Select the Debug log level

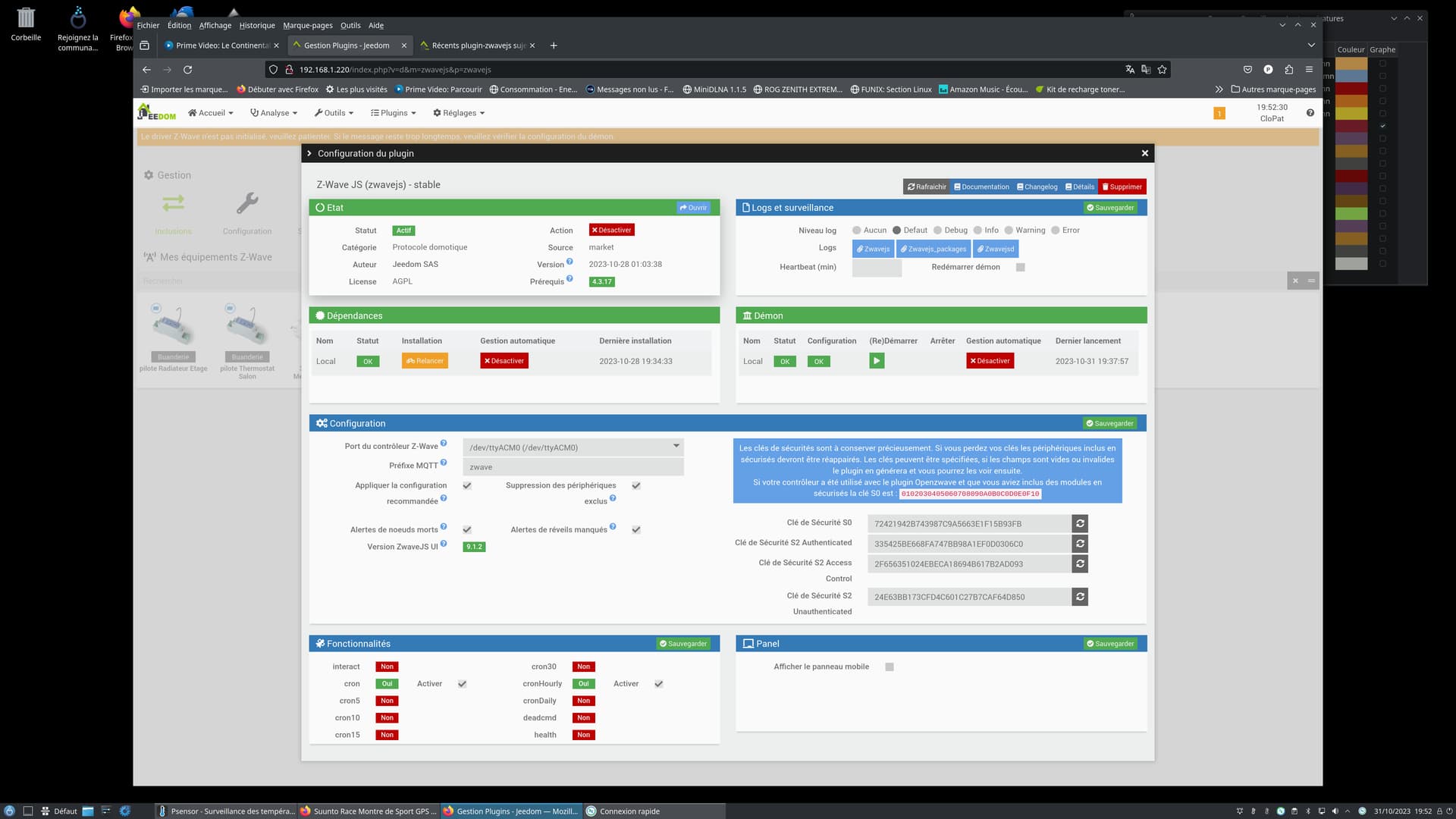[x=937, y=231]
